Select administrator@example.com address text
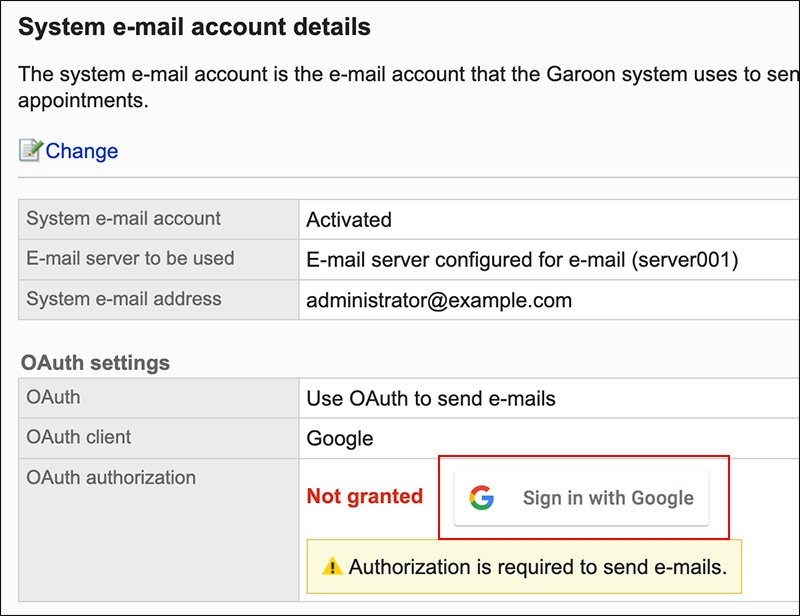 pyautogui.click(x=439, y=300)
